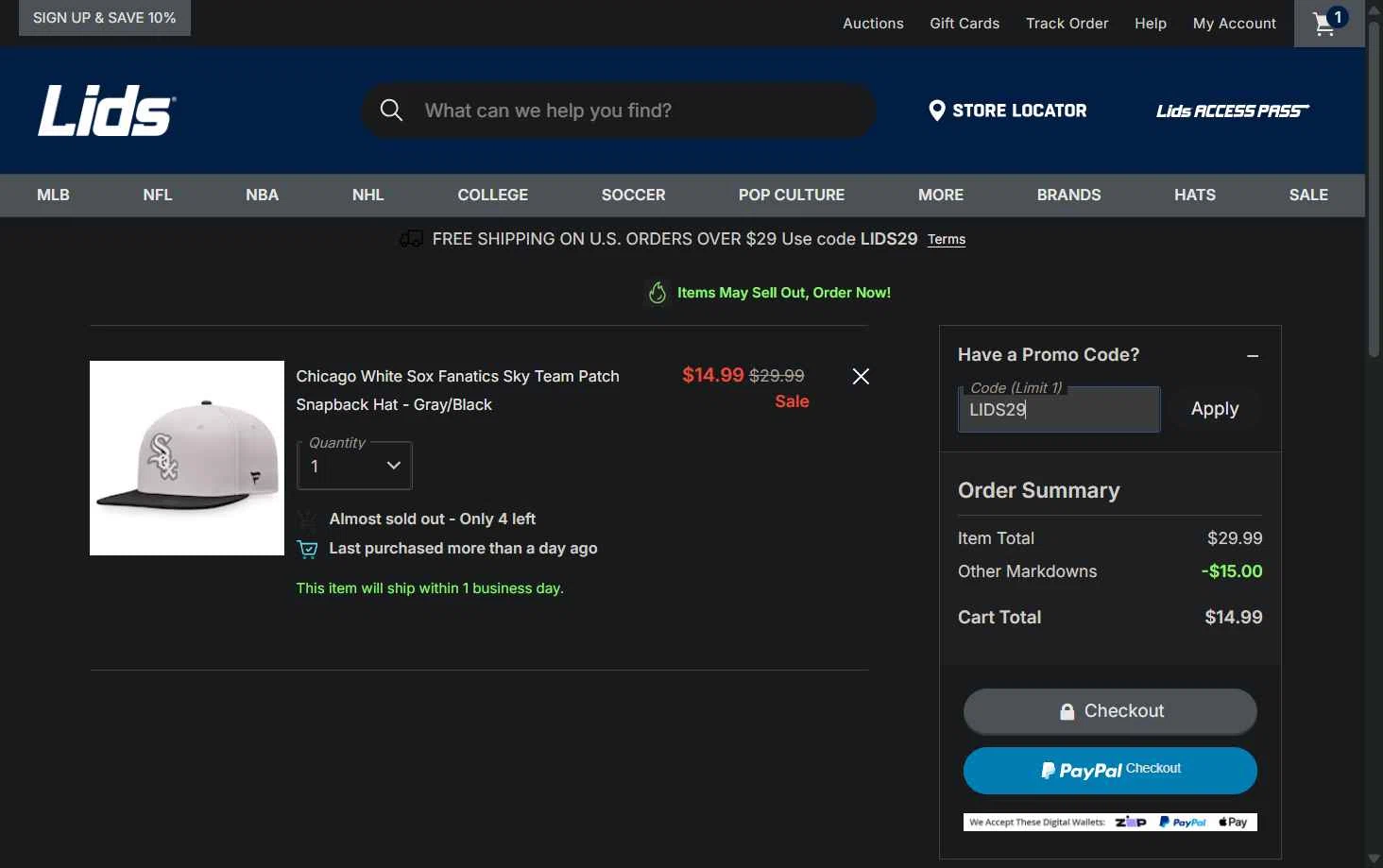Open the Chicago White Sox hat title

coord(457,390)
